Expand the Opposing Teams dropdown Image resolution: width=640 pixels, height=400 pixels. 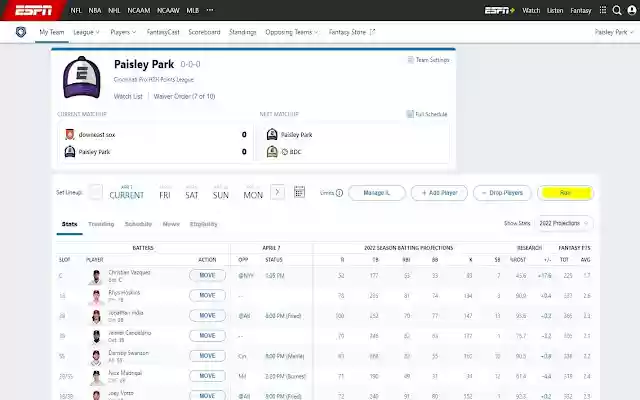[x=292, y=32]
